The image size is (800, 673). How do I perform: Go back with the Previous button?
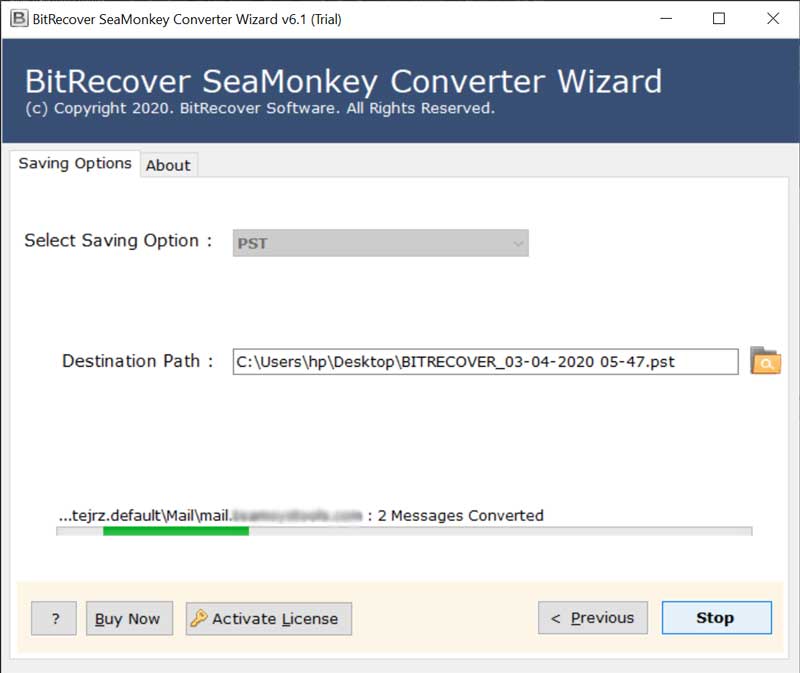(593, 617)
